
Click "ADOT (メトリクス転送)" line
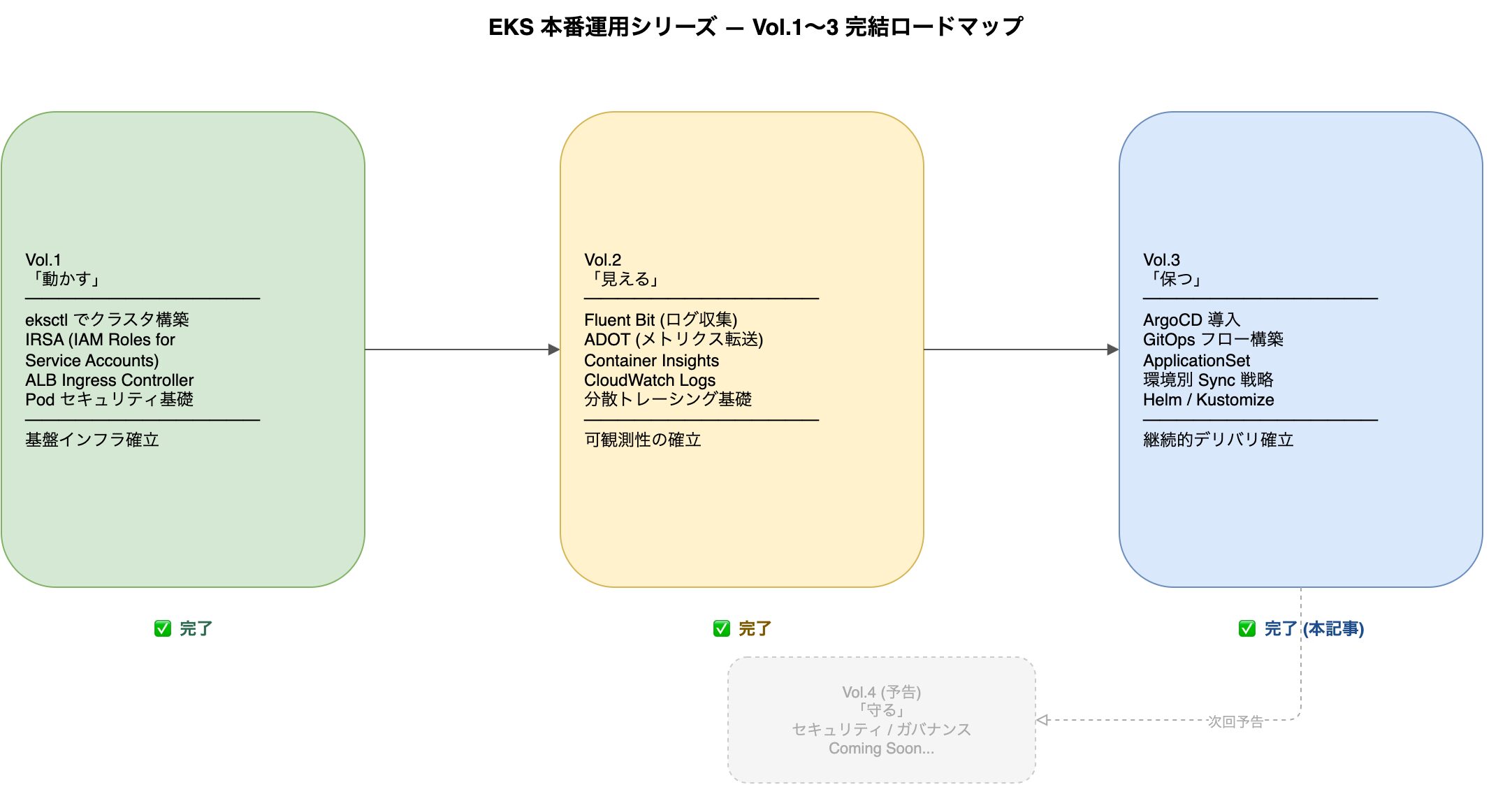point(674,339)
